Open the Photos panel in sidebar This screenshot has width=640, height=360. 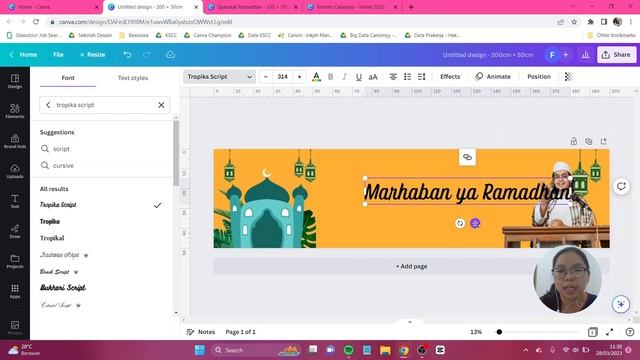(15, 327)
